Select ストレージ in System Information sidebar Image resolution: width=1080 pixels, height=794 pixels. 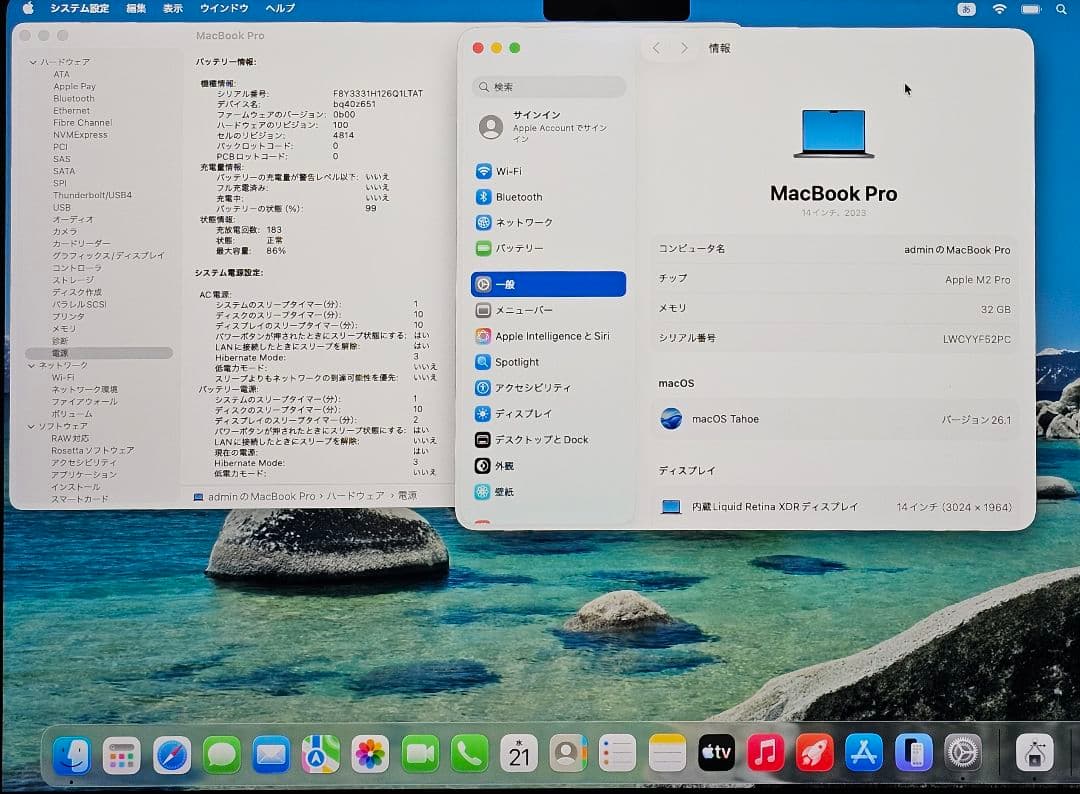tap(73, 280)
